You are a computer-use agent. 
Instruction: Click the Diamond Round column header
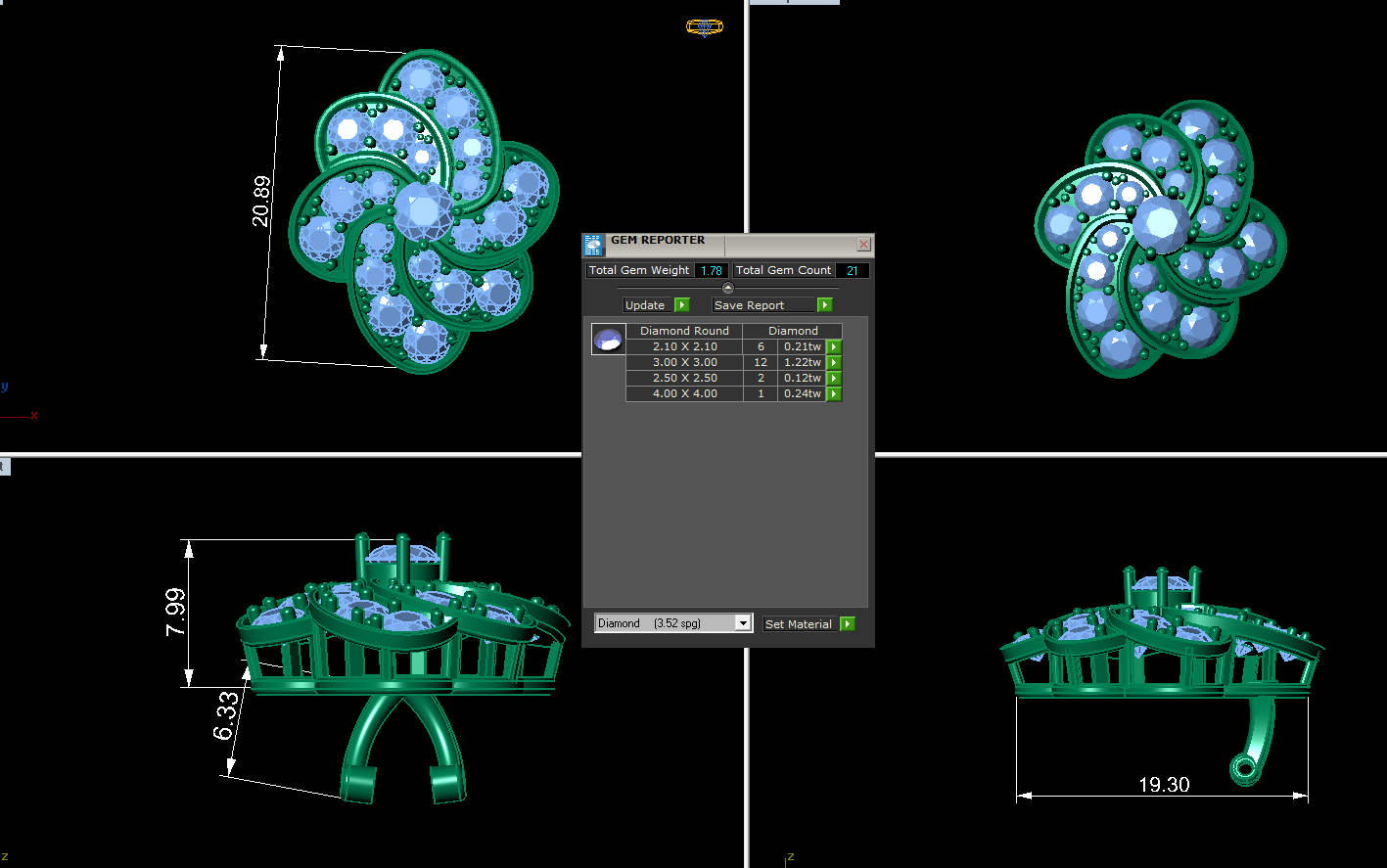click(684, 331)
